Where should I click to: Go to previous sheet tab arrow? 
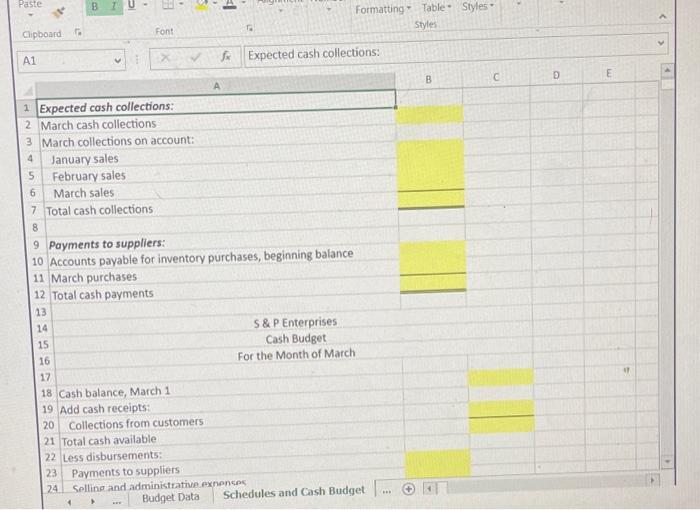(69, 502)
